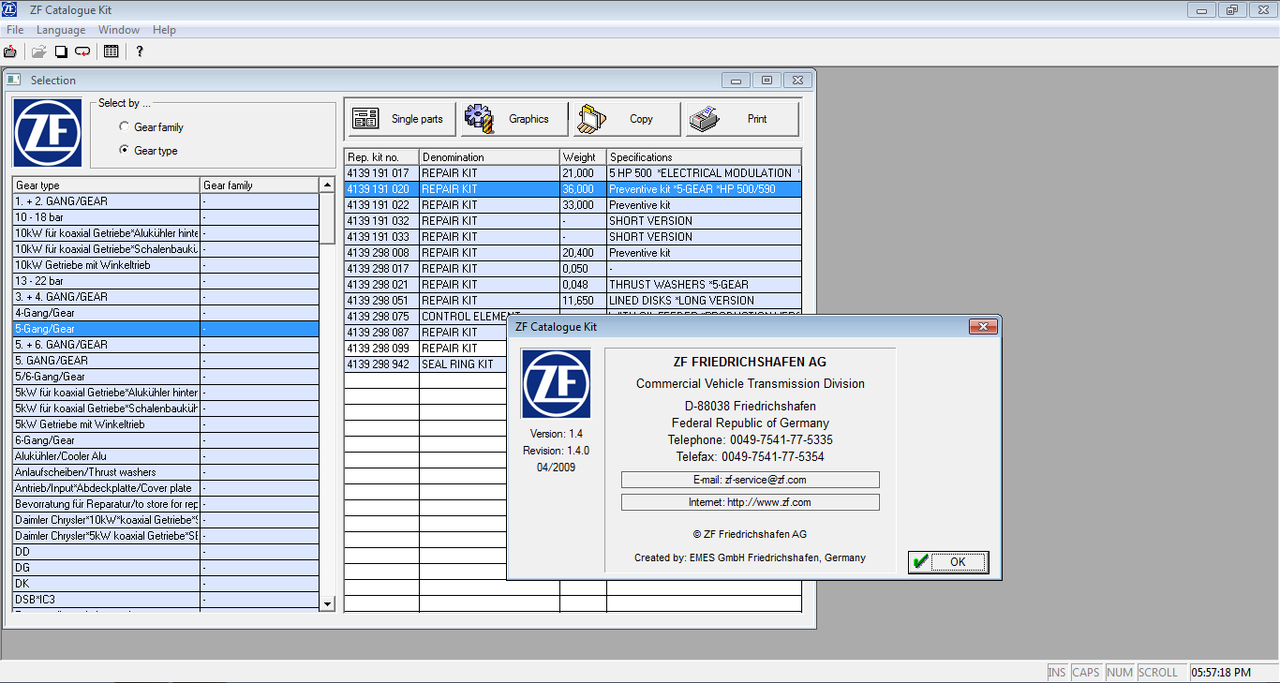Click the E-mail zf-service@zf.com field

(750, 480)
